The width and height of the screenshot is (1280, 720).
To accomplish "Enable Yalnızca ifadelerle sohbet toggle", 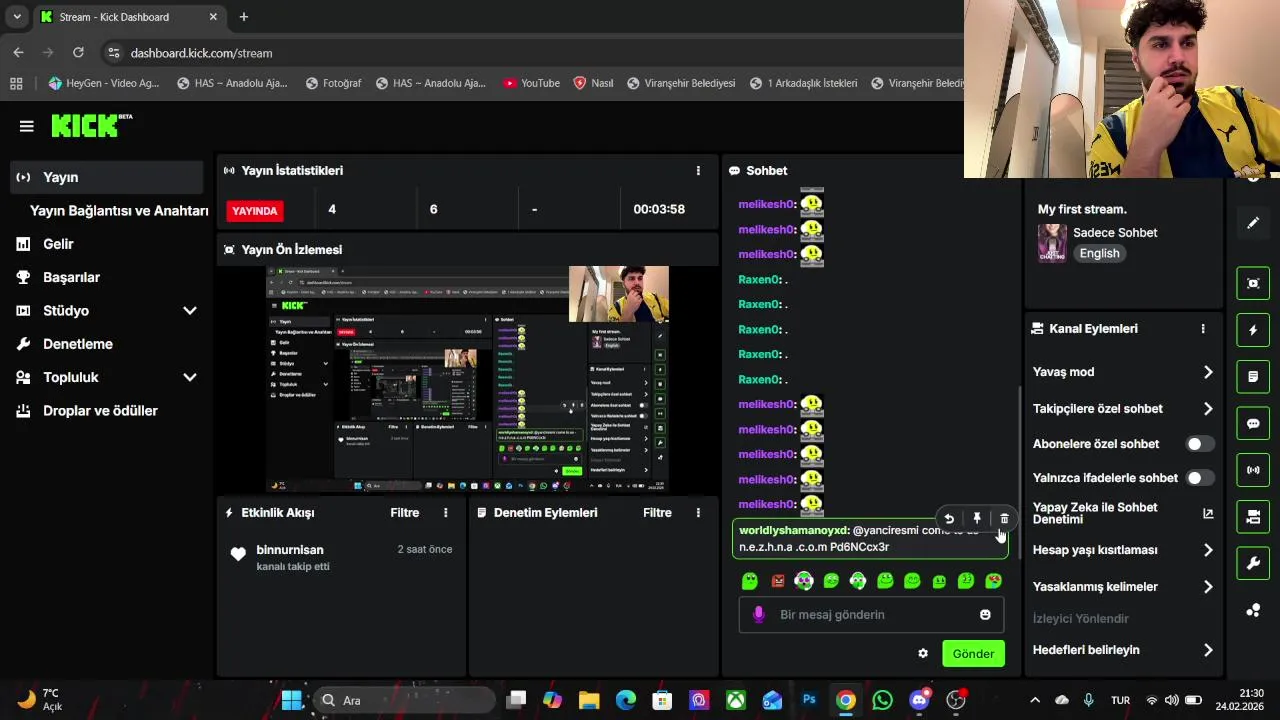I will pyautogui.click(x=1199, y=478).
